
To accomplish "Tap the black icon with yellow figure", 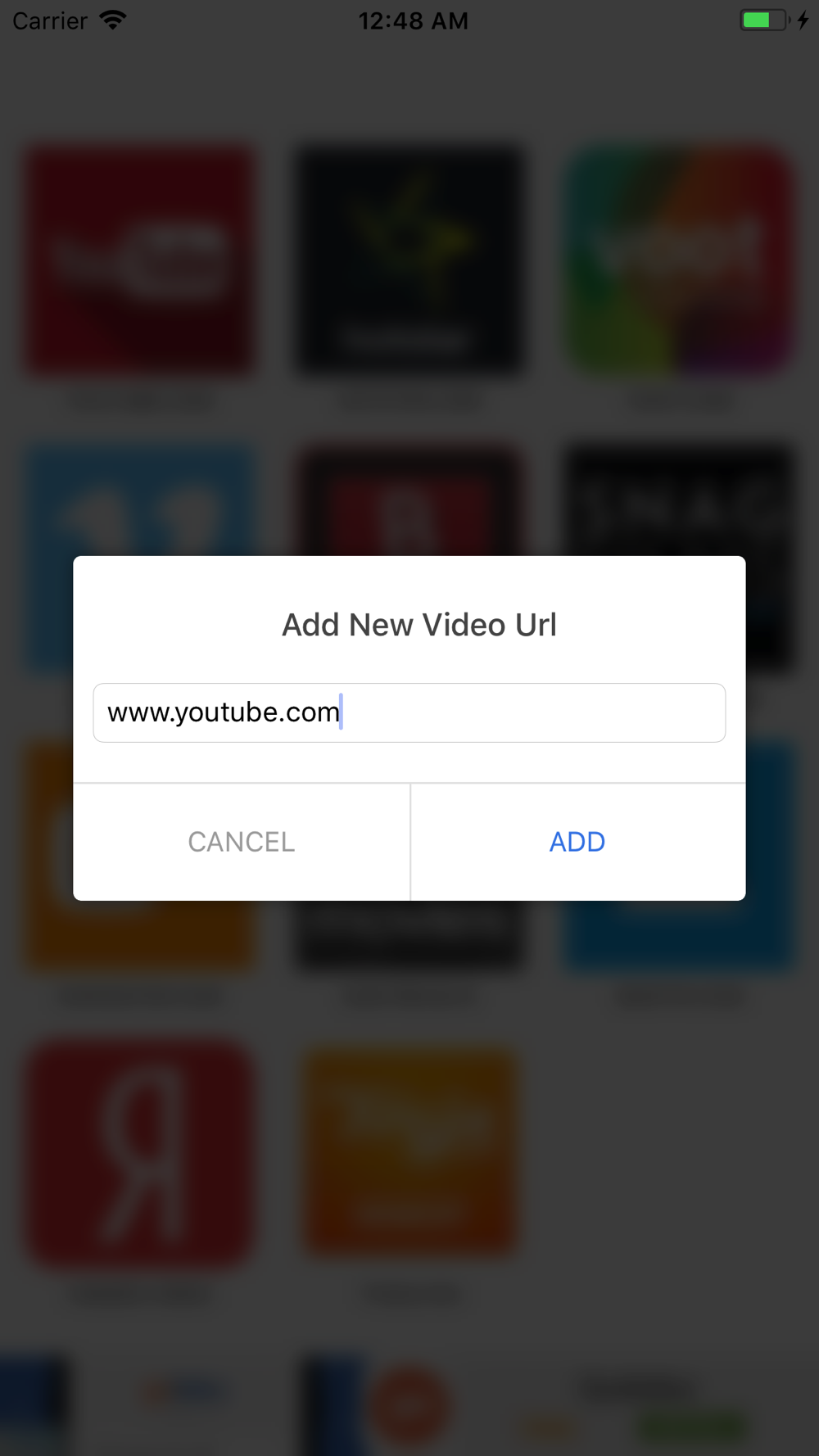I will 409,260.
